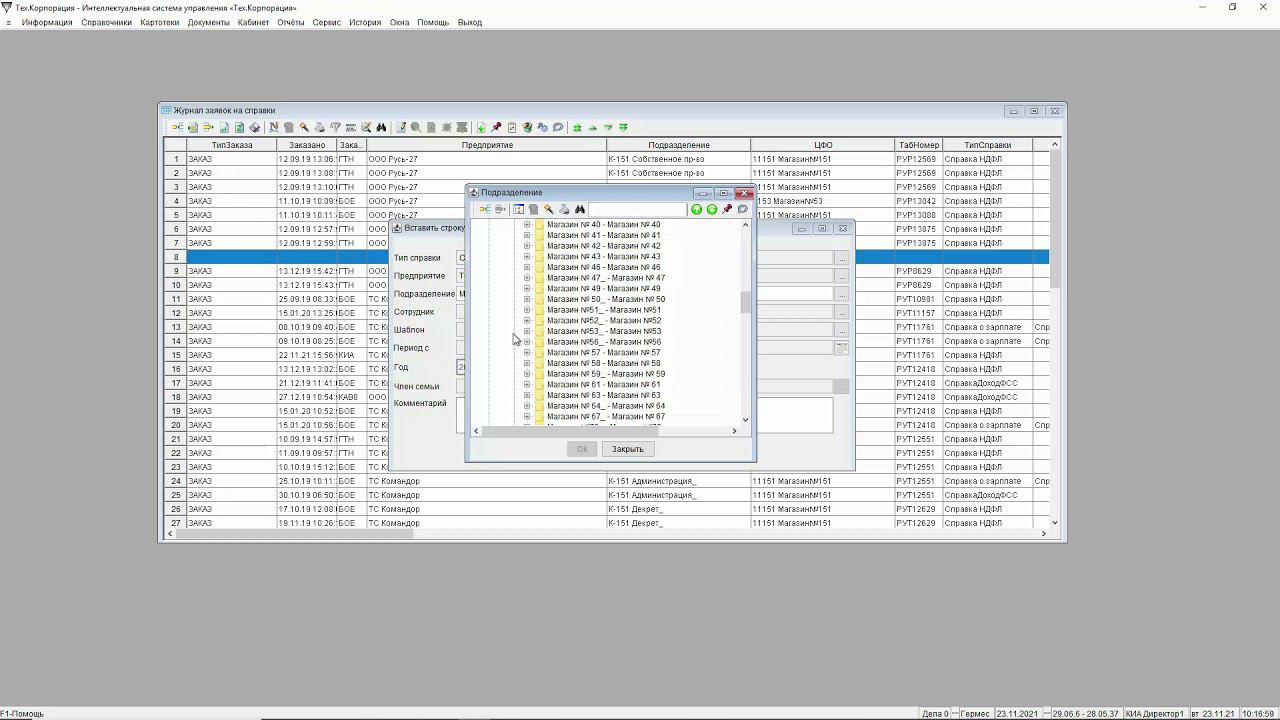1280x720 pixels.
Task: Click binoculars find icon in journal toolbar
Action: point(381,128)
